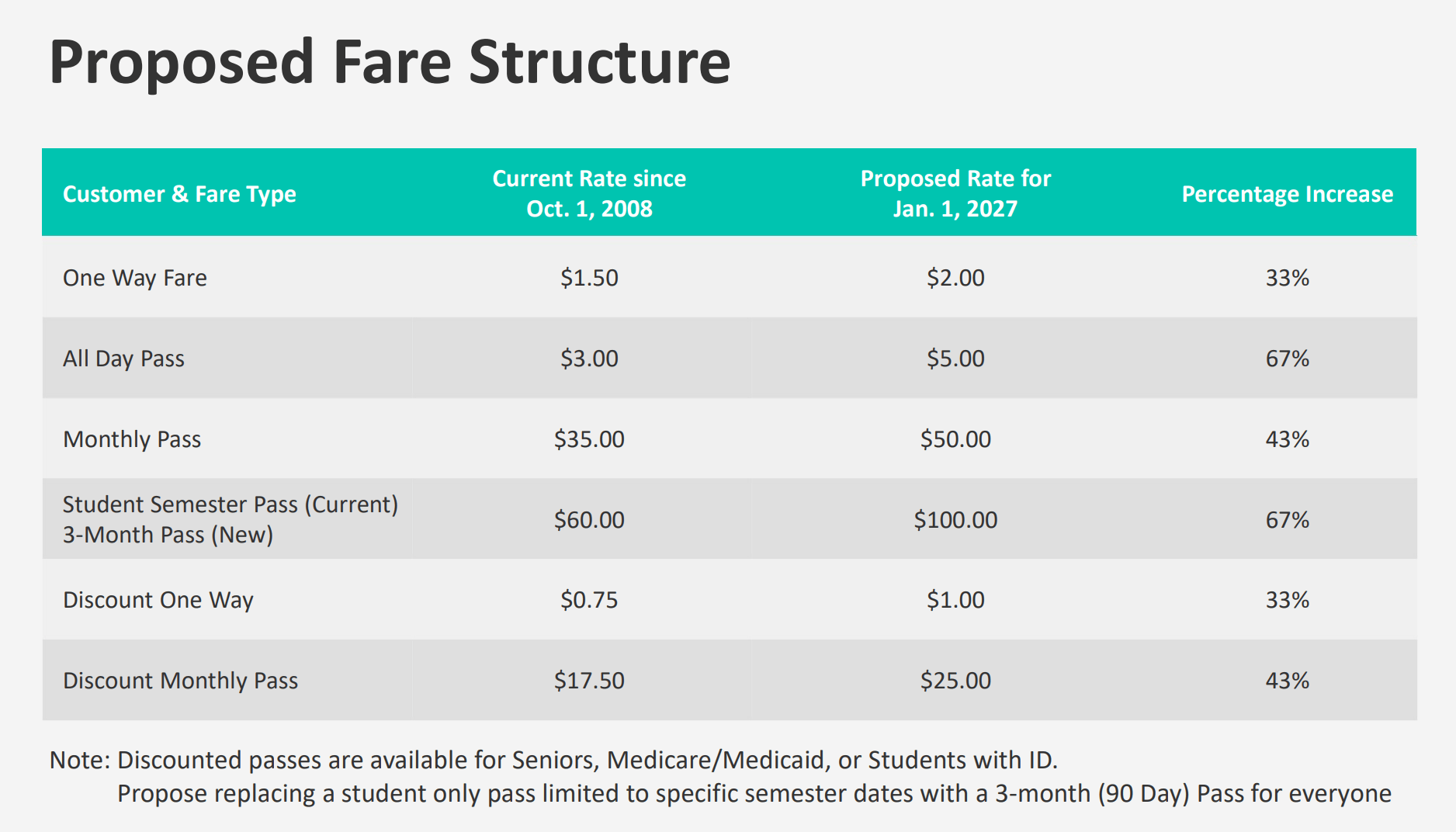Click the $1.50 current rate cell

point(589,278)
